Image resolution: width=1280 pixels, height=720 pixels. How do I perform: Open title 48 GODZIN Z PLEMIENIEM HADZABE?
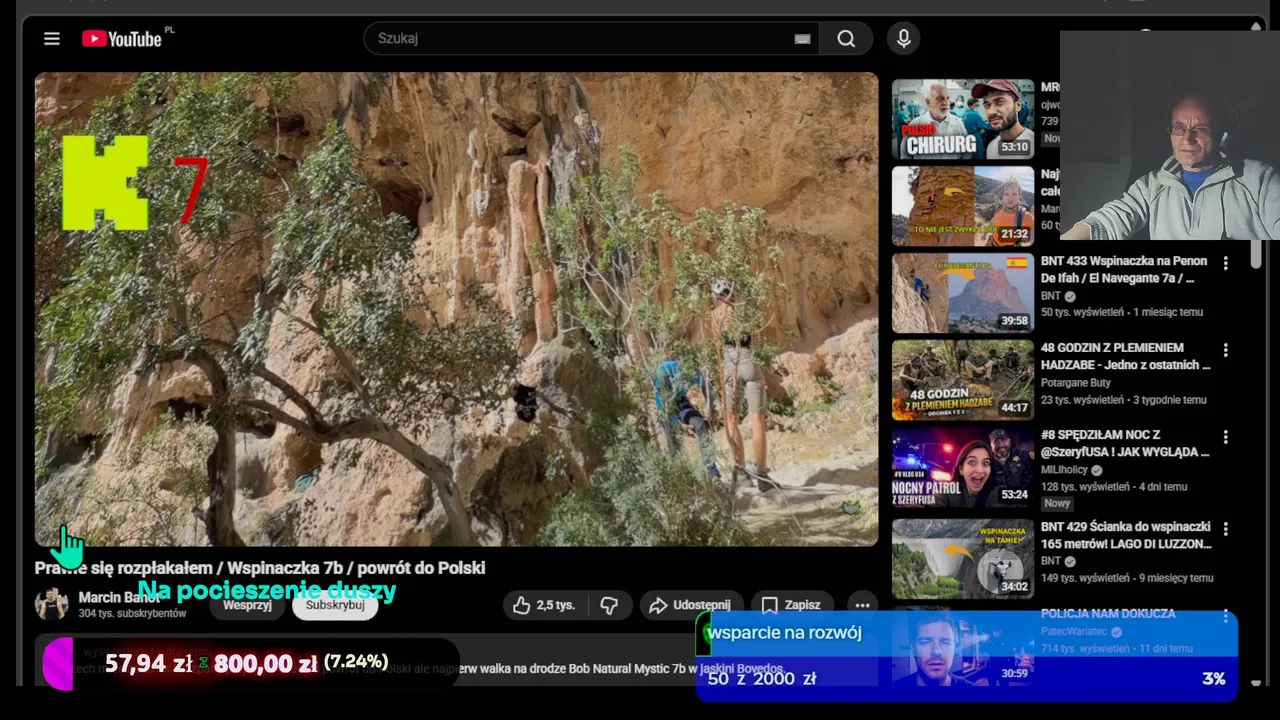(1126, 357)
